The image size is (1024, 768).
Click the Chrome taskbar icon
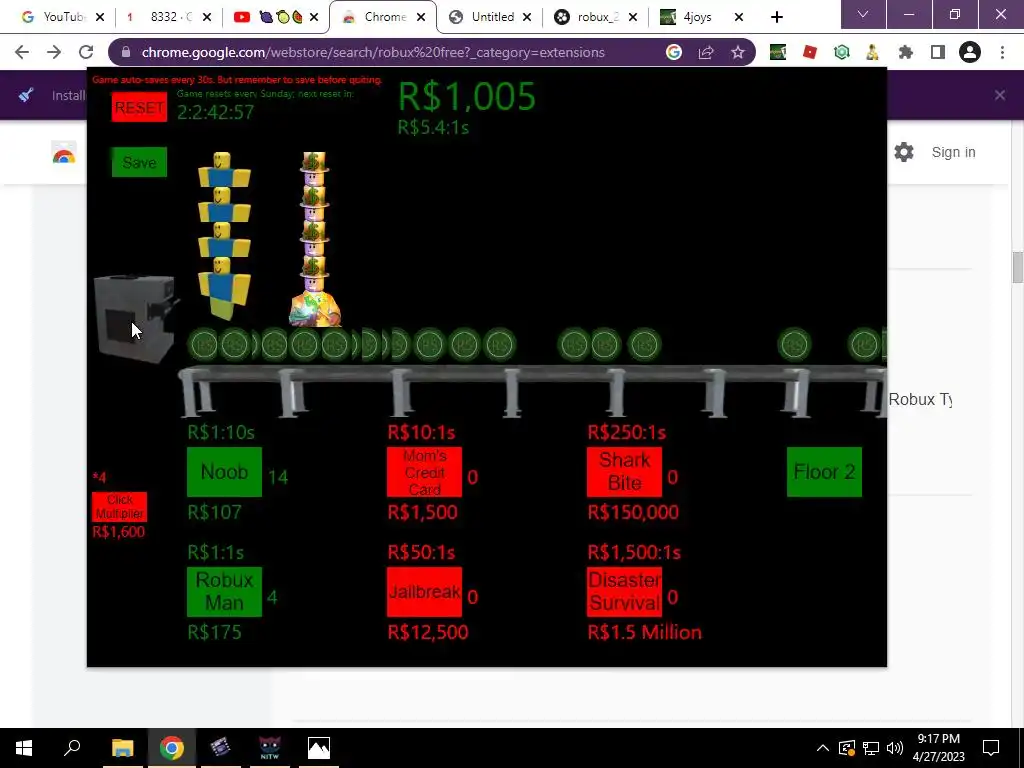click(171, 748)
